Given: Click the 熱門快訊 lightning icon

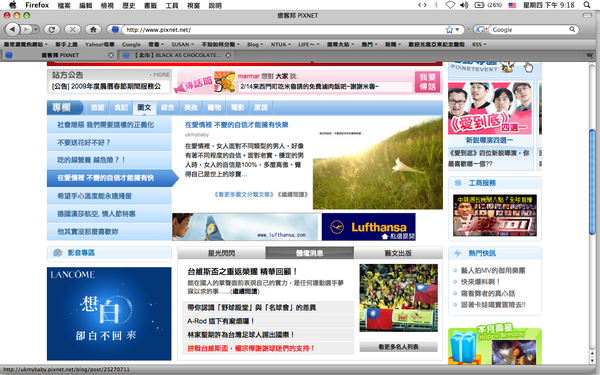Looking at the screenshot, I should (x=458, y=253).
